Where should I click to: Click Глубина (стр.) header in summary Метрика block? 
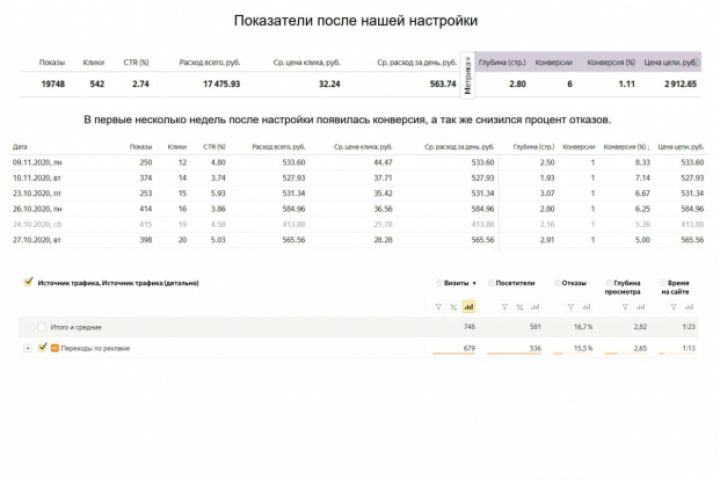point(502,62)
